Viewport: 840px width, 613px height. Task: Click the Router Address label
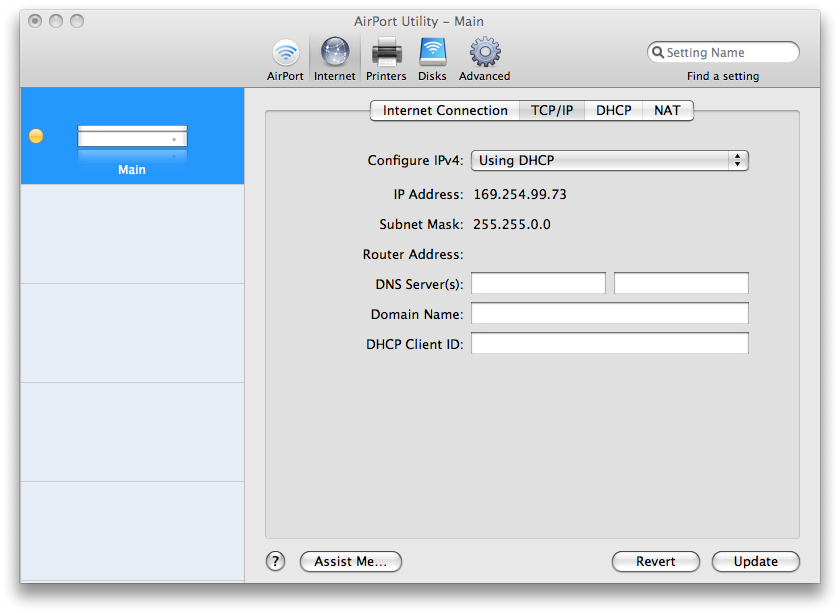412,254
